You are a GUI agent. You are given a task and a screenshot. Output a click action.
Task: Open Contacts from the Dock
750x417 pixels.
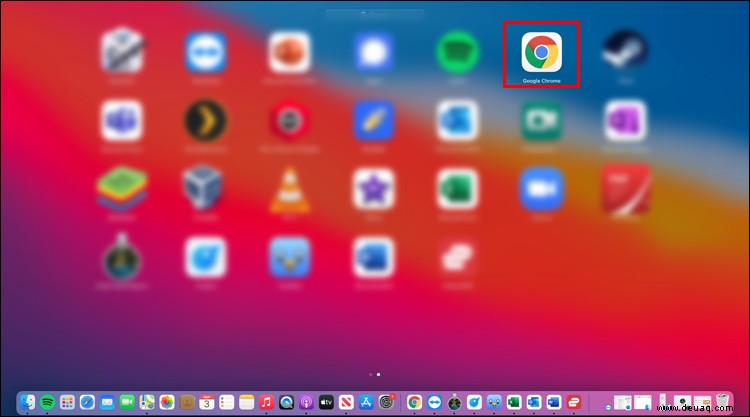pyautogui.click(x=187, y=402)
